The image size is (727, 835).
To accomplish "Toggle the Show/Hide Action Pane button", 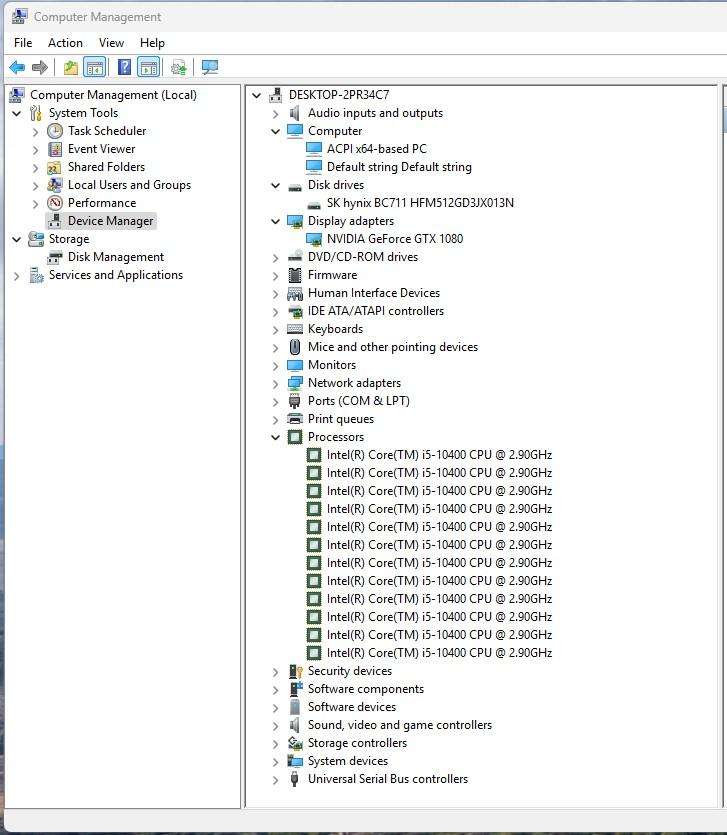I will click(149, 67).
